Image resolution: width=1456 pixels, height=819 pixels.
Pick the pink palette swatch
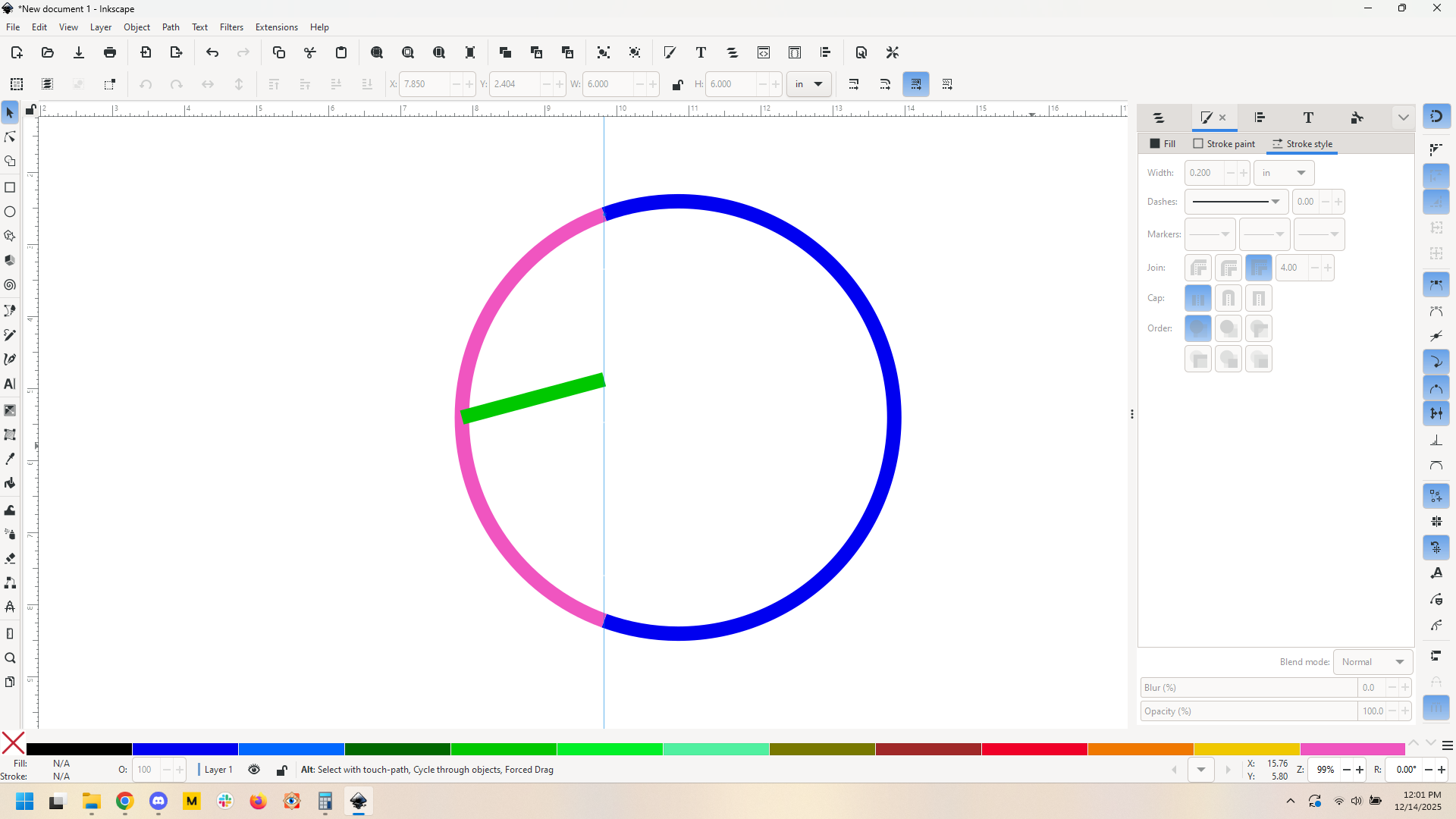click(1352, 749)
